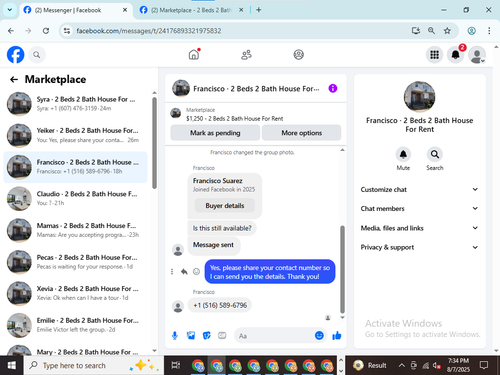The image size is (500, 375).
Task: Click the phone number message +1 (516) 589-6796
Action: point(220,305)
